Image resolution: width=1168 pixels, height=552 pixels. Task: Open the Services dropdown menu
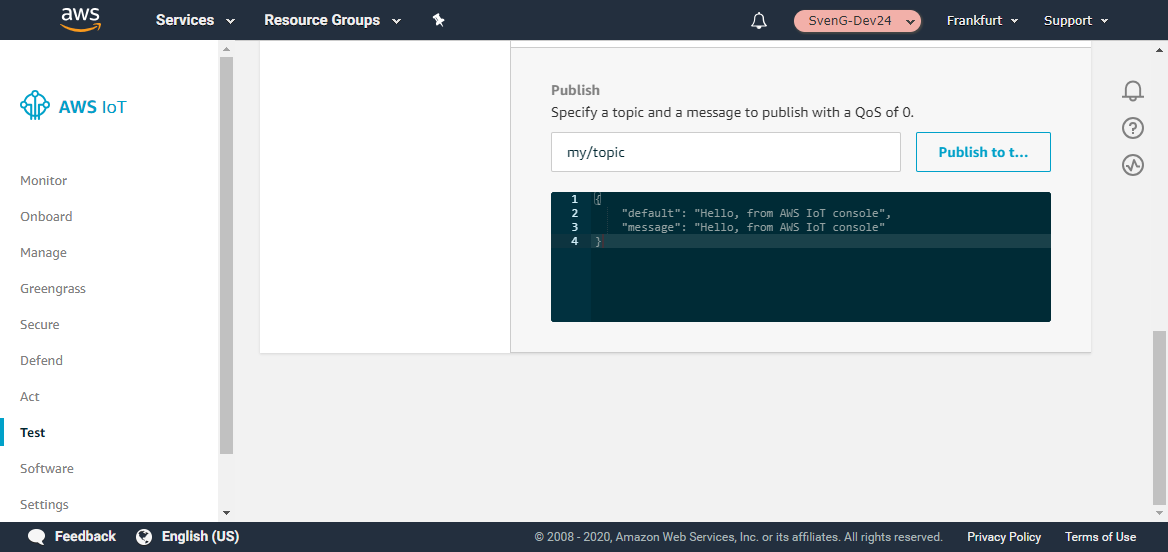click(x=195, y=21)
